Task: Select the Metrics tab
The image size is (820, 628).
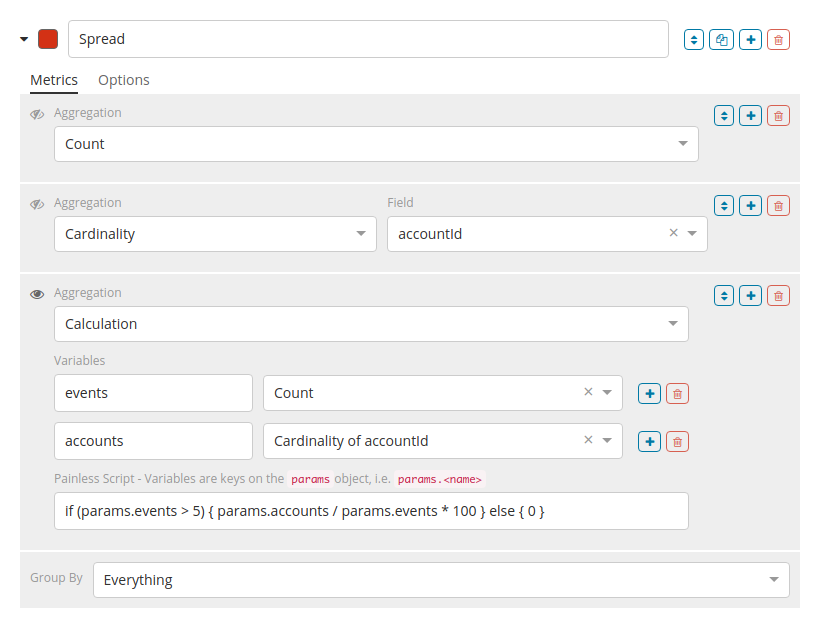Action: [x=53, y=80]
